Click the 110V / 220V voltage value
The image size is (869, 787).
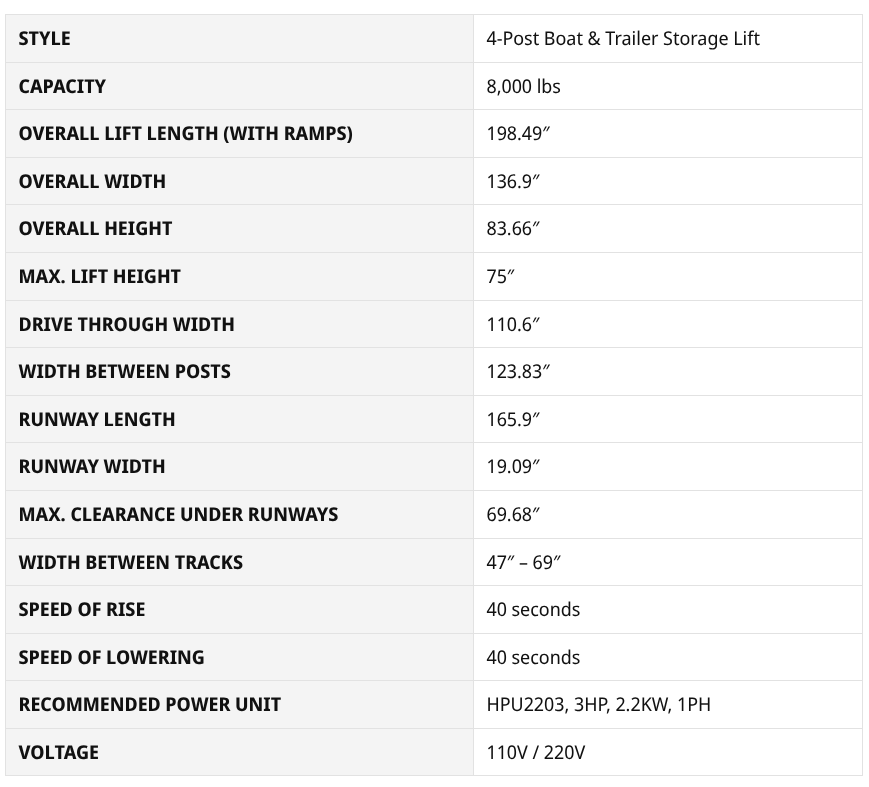(x=535, y=752)
